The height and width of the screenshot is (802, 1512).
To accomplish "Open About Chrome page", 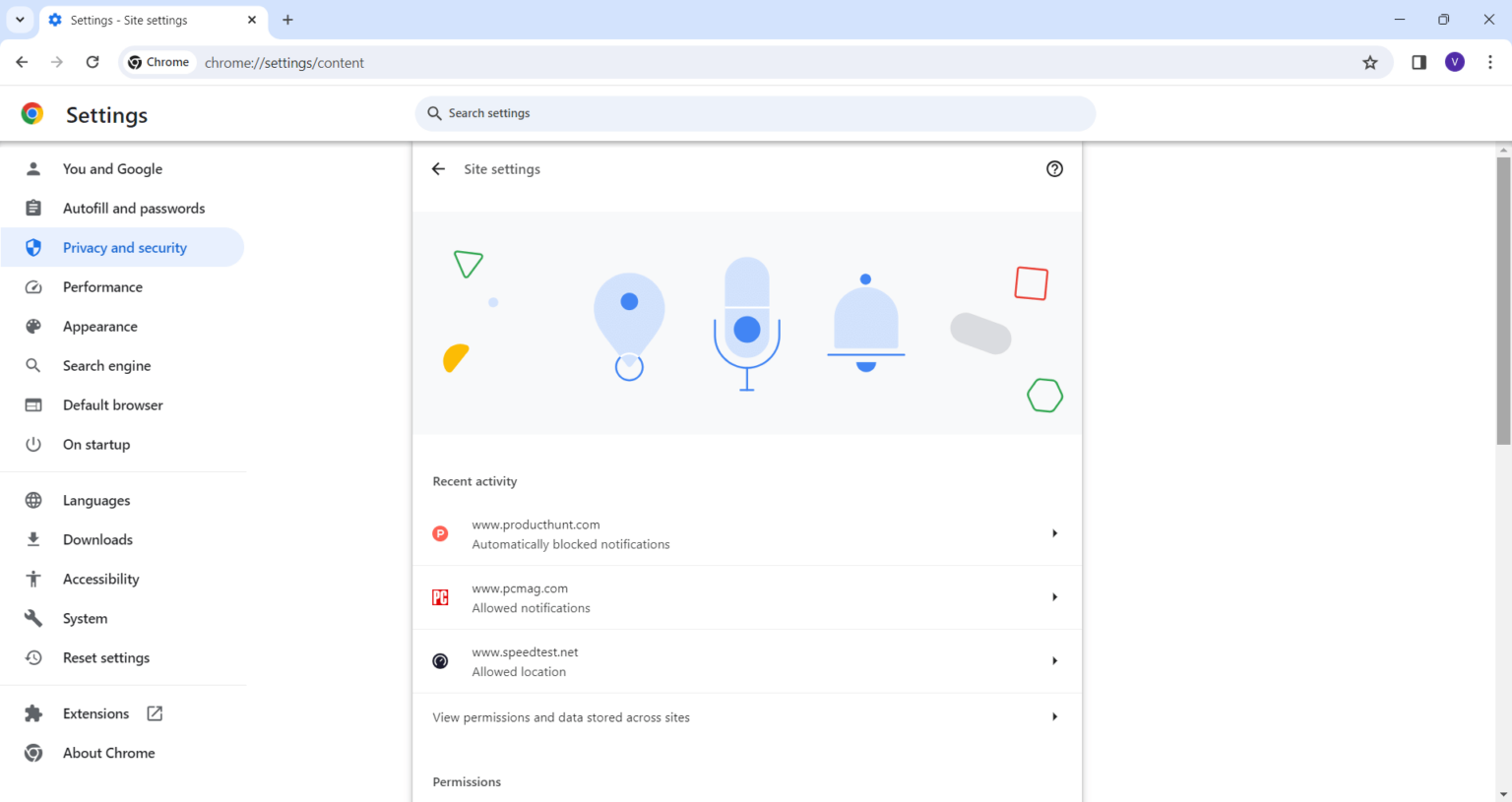I will point(108,753).
